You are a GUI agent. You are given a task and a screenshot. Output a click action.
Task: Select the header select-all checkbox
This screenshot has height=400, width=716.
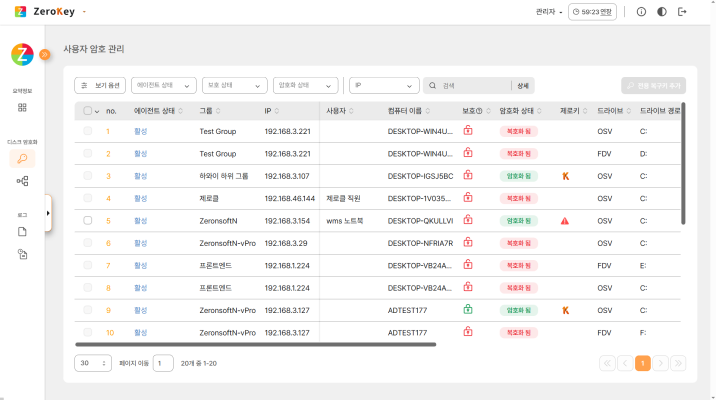[x=88, y=111]
